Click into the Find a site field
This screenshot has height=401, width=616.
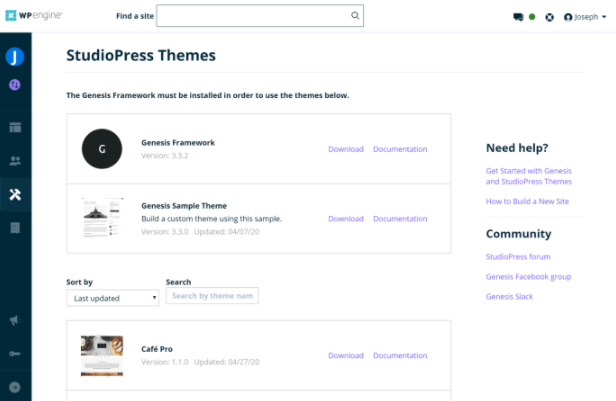pos(260,16)
